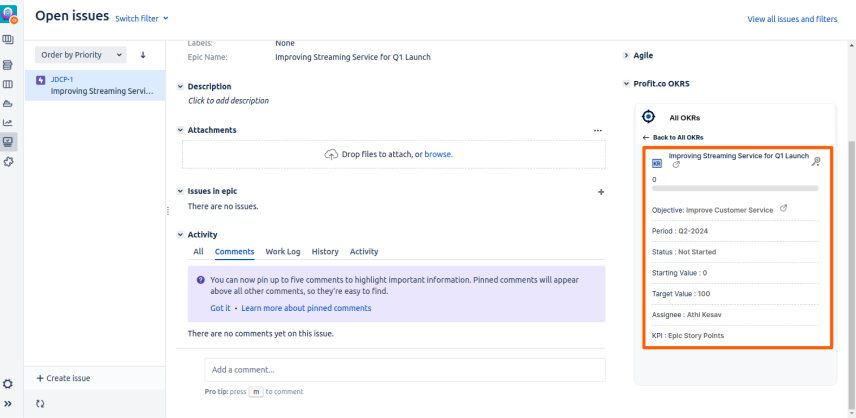Screen dimensions: 856x418
Task: Open the Backlog icon in sidebar
Action: click(8, 65)
